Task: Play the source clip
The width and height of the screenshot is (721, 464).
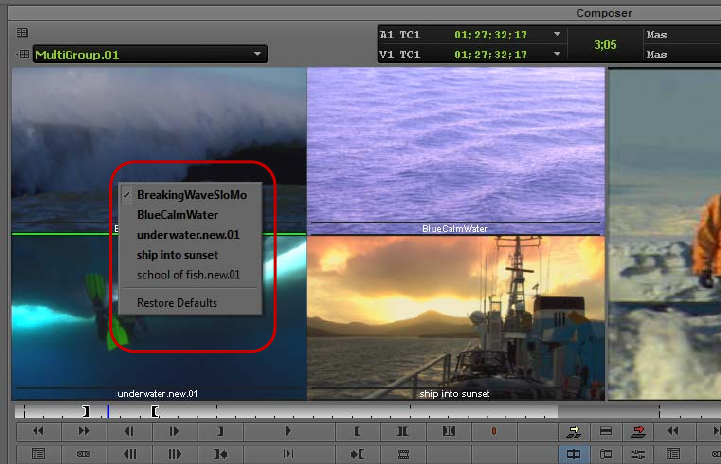Action: coord(288,431)
